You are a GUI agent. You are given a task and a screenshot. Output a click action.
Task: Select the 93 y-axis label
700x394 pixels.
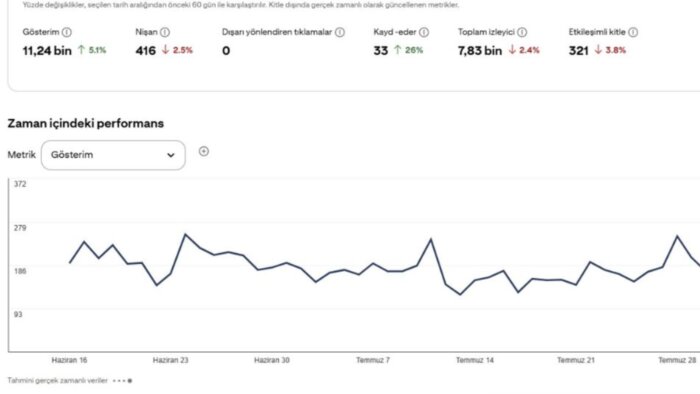click(18, 315)
